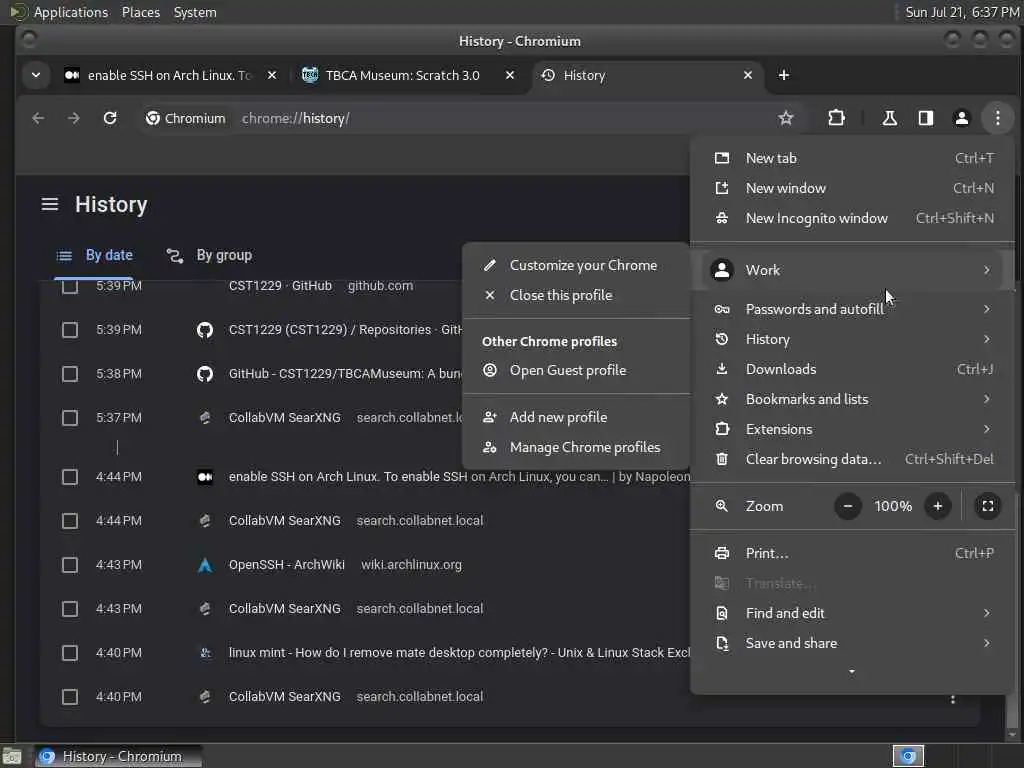Click History - Chromium taskbar button
Viewport: 1024px width, 768px height.
click(x=118, y=756)
